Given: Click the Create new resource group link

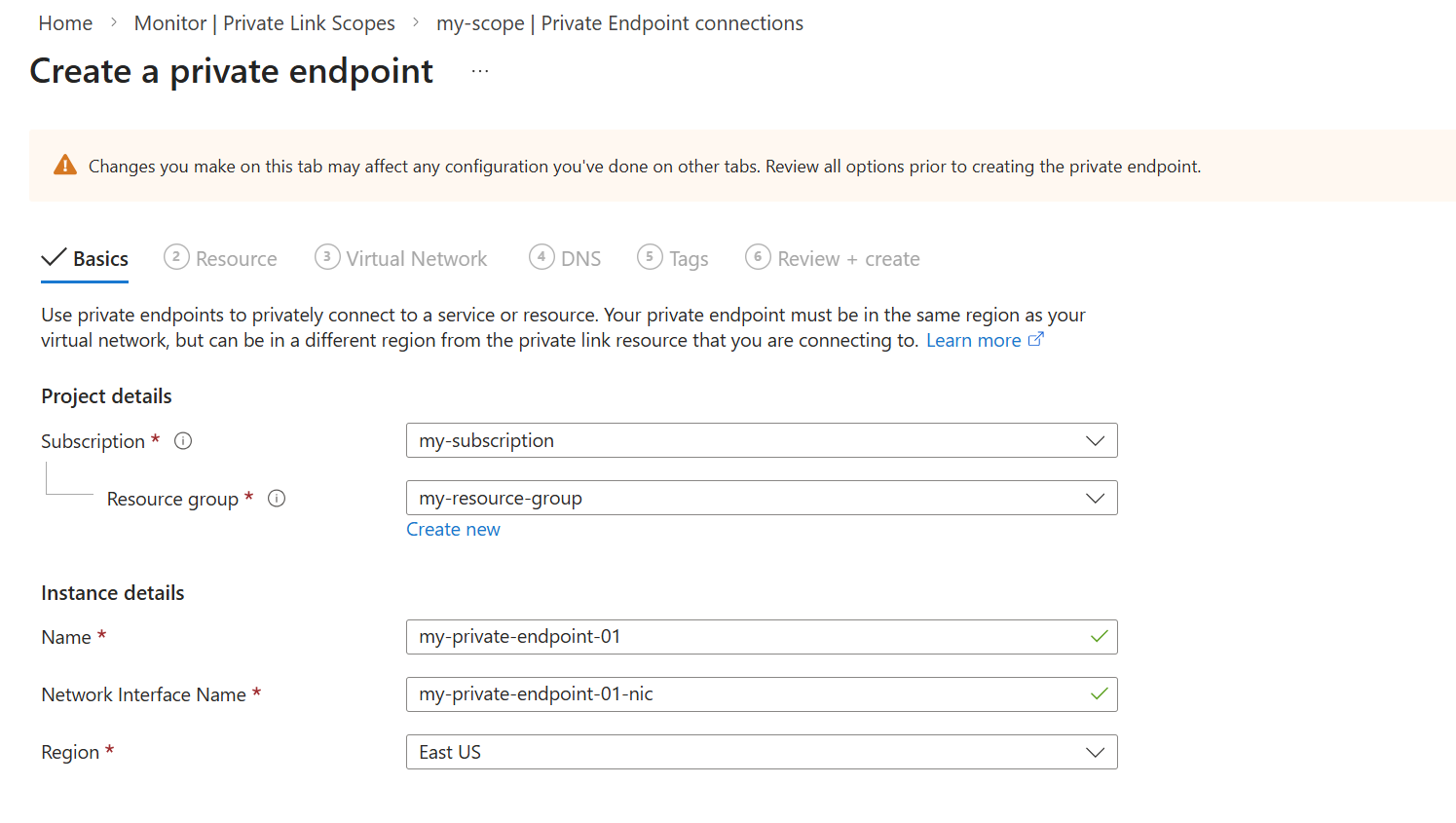Looking at the screenshot, I should 453,530.
